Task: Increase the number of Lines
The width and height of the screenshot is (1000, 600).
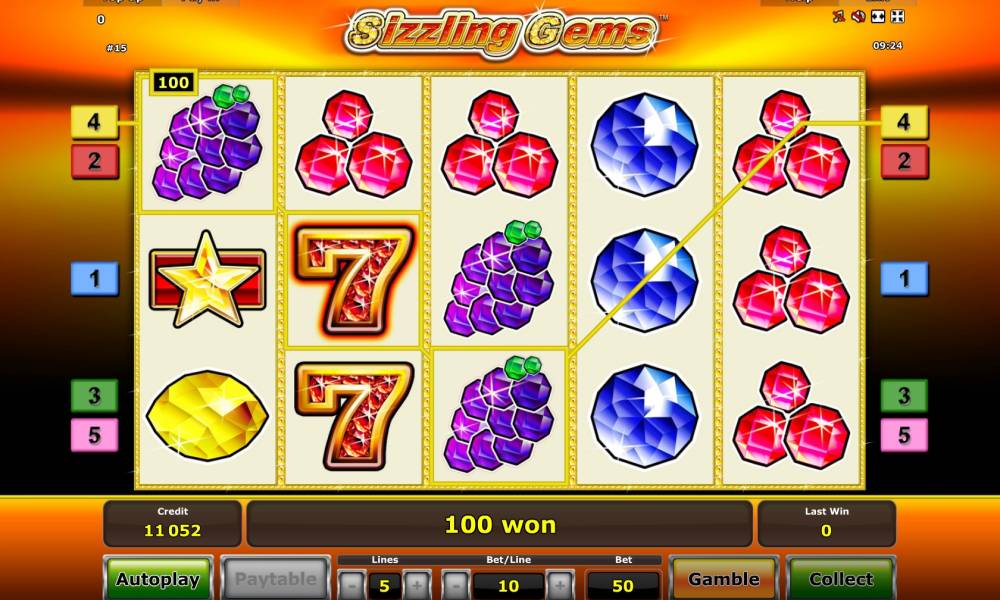Action: [416, 585]
